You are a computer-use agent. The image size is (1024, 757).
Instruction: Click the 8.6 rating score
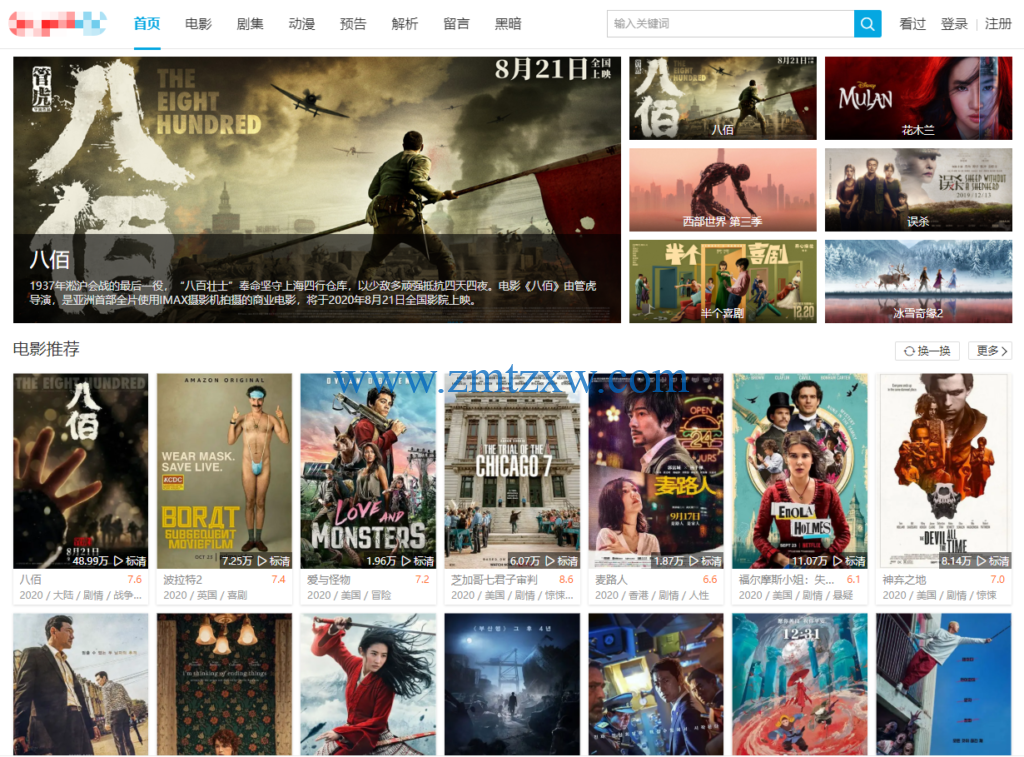pos(566,579)
